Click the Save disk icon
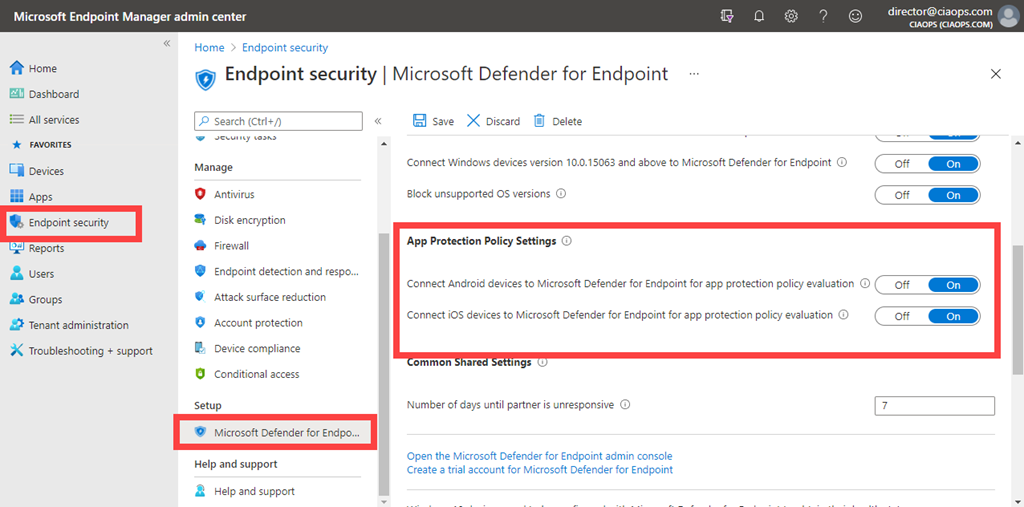The height and width of the screenshot is (507, 1024). point(420,121)
